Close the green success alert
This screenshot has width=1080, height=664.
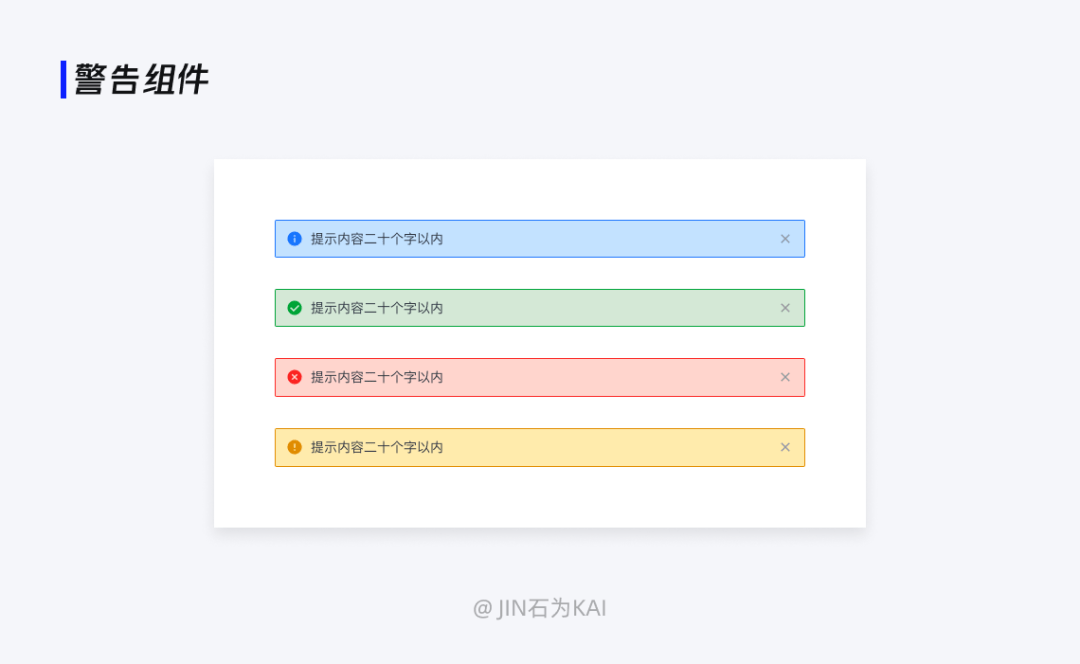point(785,308)
